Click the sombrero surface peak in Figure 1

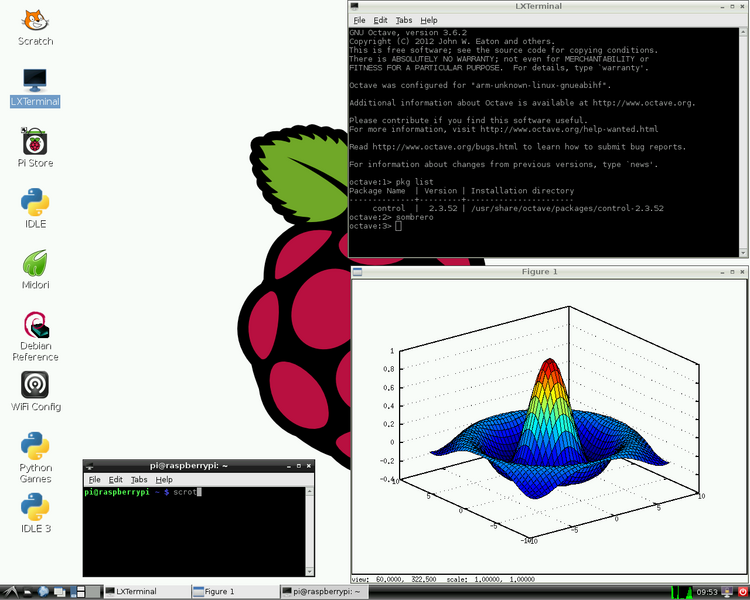tap(551, 362)
